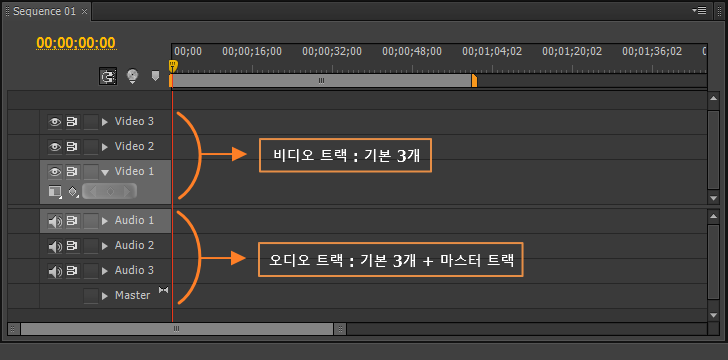The height and width of the screenshot is (360, 728).
Task: Select the Video 2 track label
Action: tap(134, 147)
